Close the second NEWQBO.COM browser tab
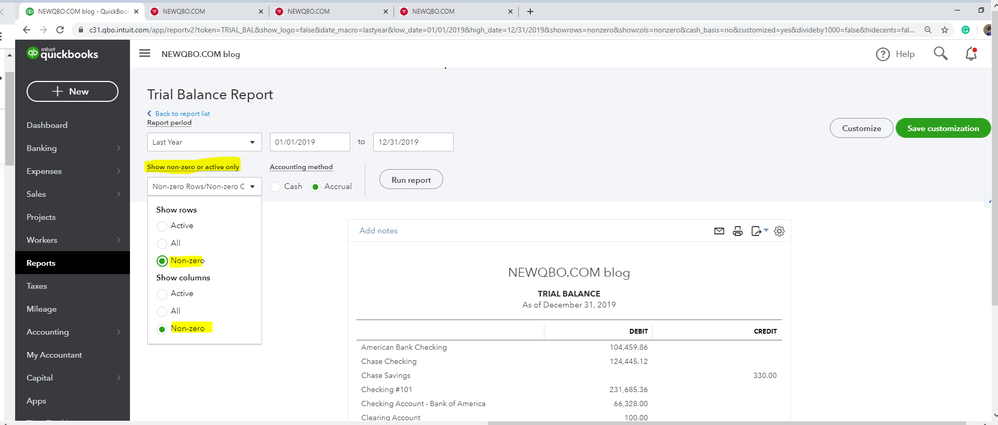This screenshot has width=998, height=425. tap(262, 11)
